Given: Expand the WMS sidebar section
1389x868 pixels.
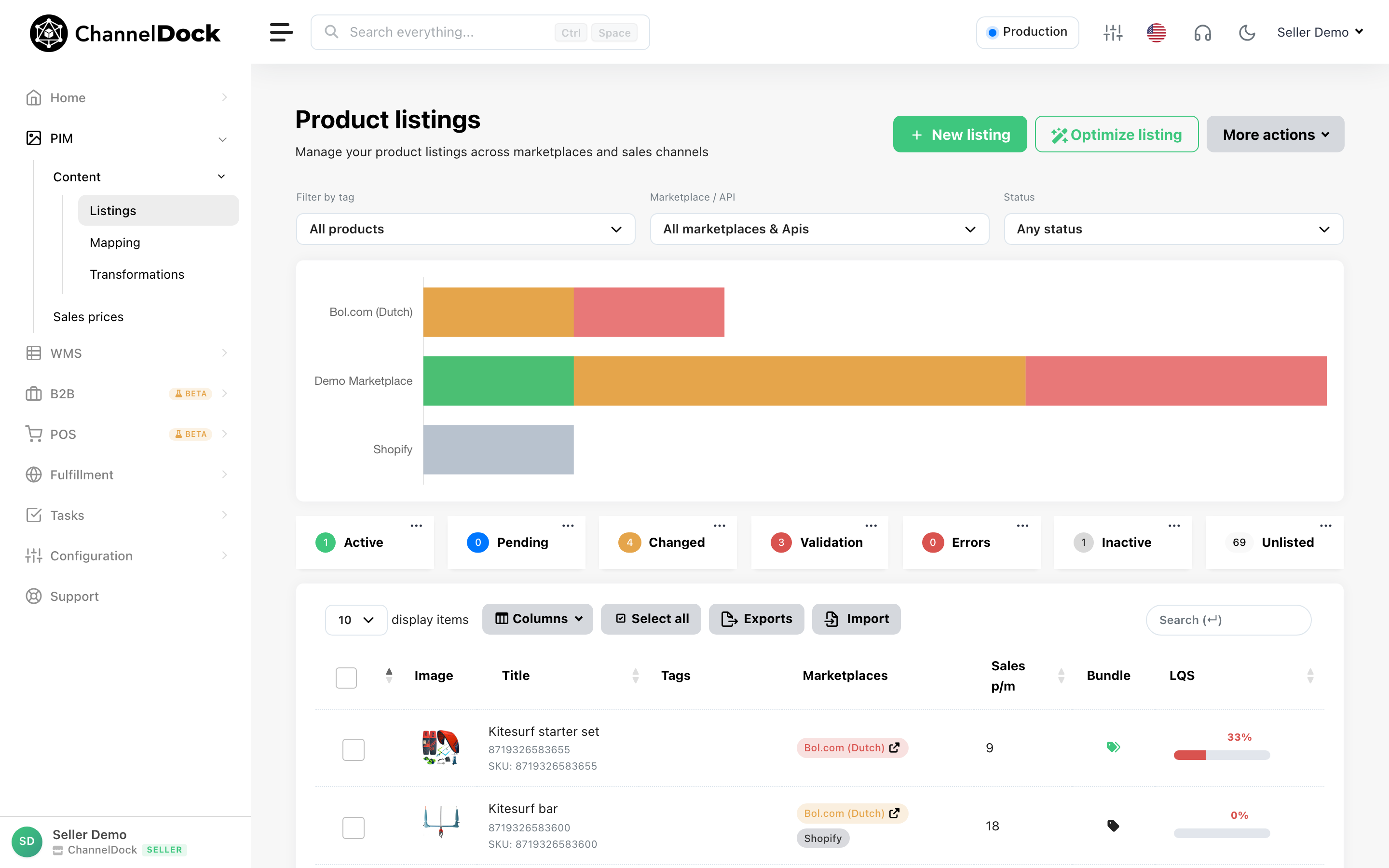Looking at the screenshot, I should (126, 353).
